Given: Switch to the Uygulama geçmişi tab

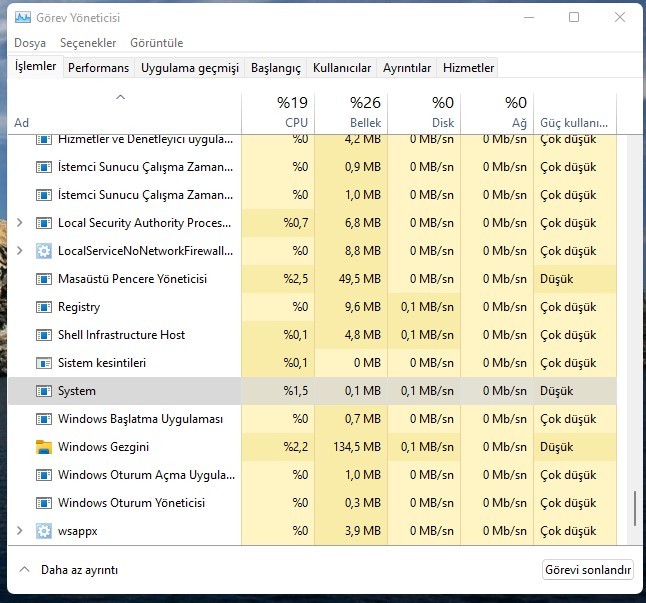Looking at the screenshot, I should click(190, 68).
